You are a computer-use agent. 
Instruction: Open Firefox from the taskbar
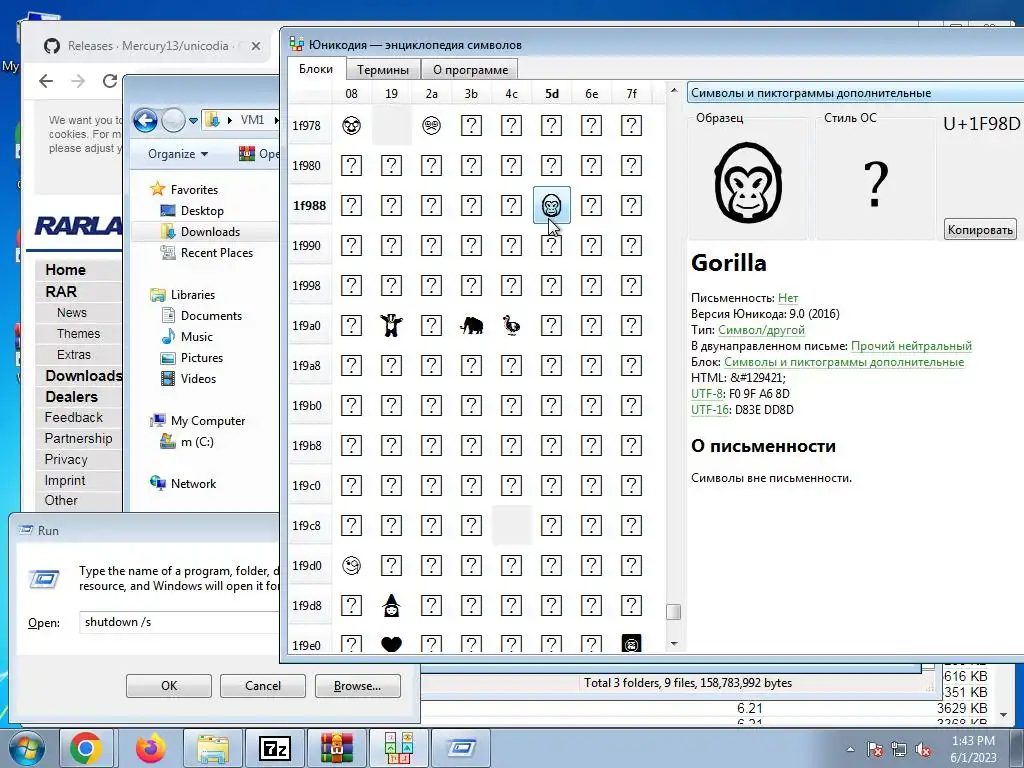tap(151, 748)
